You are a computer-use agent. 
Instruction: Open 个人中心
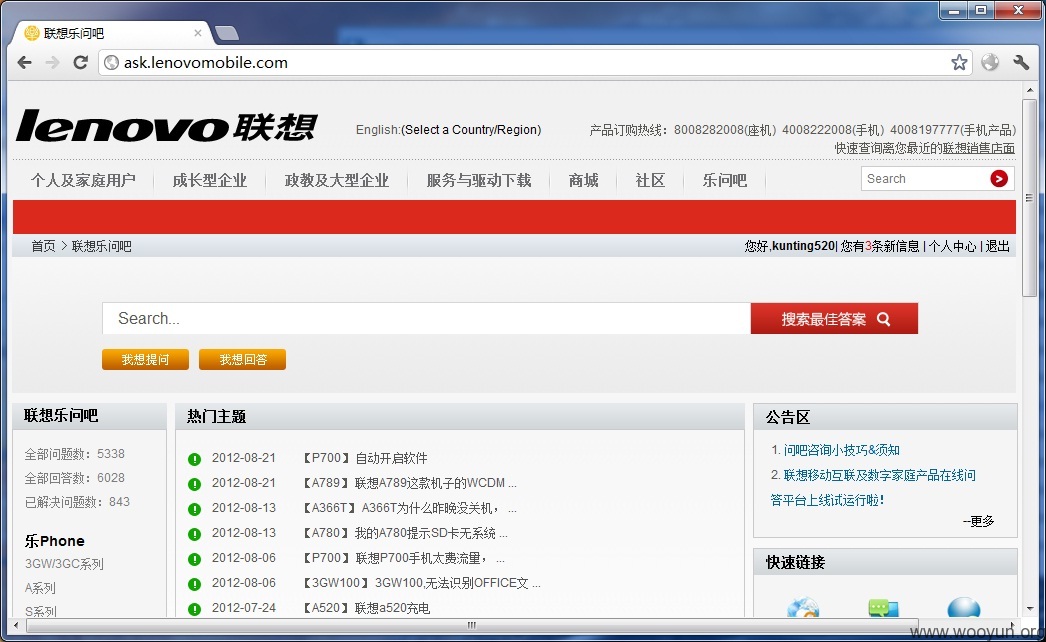[x=952, y=246]
